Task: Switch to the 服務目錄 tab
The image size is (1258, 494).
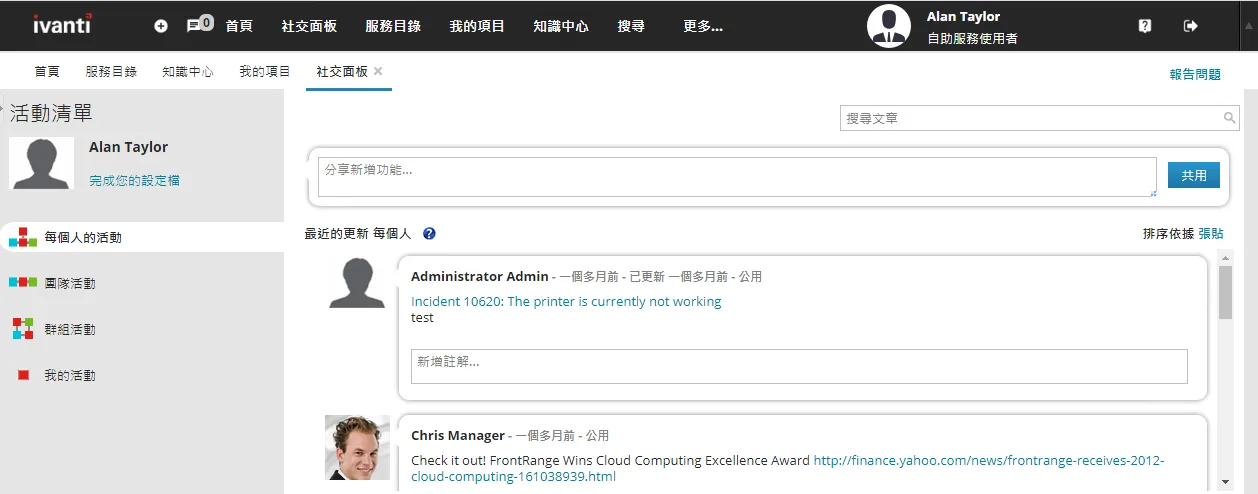Action: 111,72
